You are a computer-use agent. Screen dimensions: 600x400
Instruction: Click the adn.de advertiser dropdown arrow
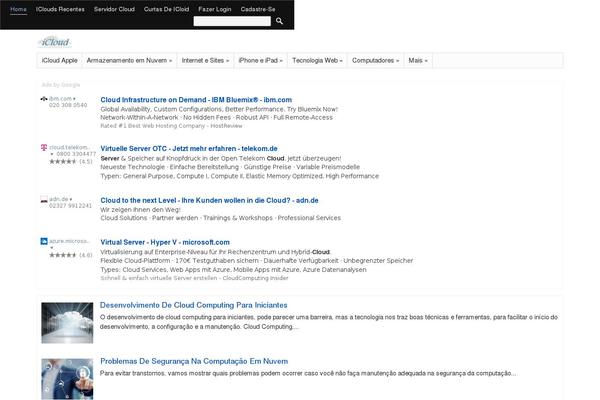(x=71, y=199)
